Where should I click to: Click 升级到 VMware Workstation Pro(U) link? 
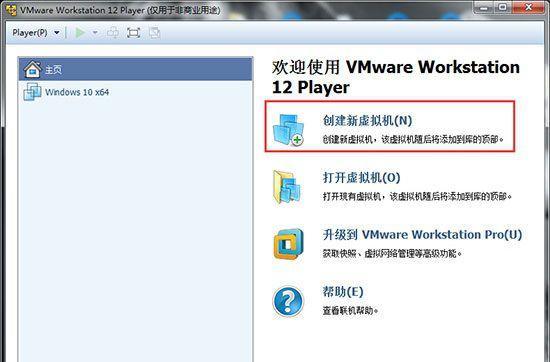[422, 235]
